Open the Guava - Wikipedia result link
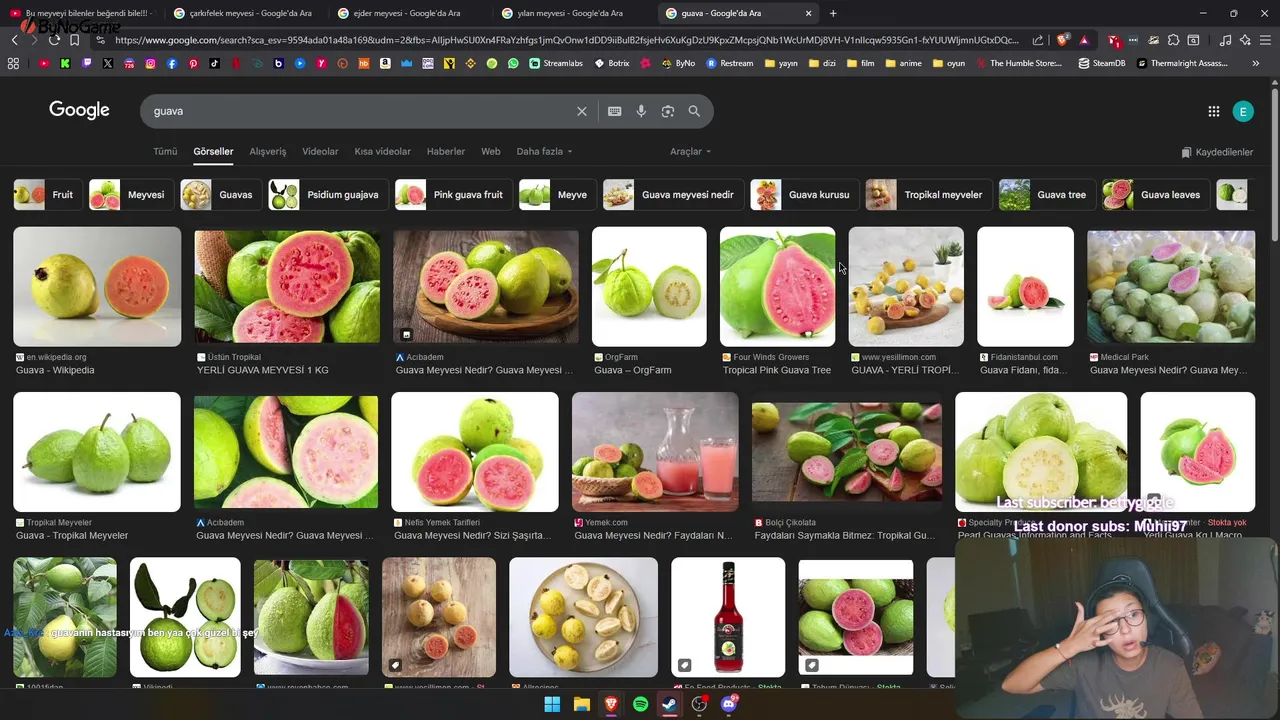Viewport: 1280px width, 720px height. click(55, 370)
